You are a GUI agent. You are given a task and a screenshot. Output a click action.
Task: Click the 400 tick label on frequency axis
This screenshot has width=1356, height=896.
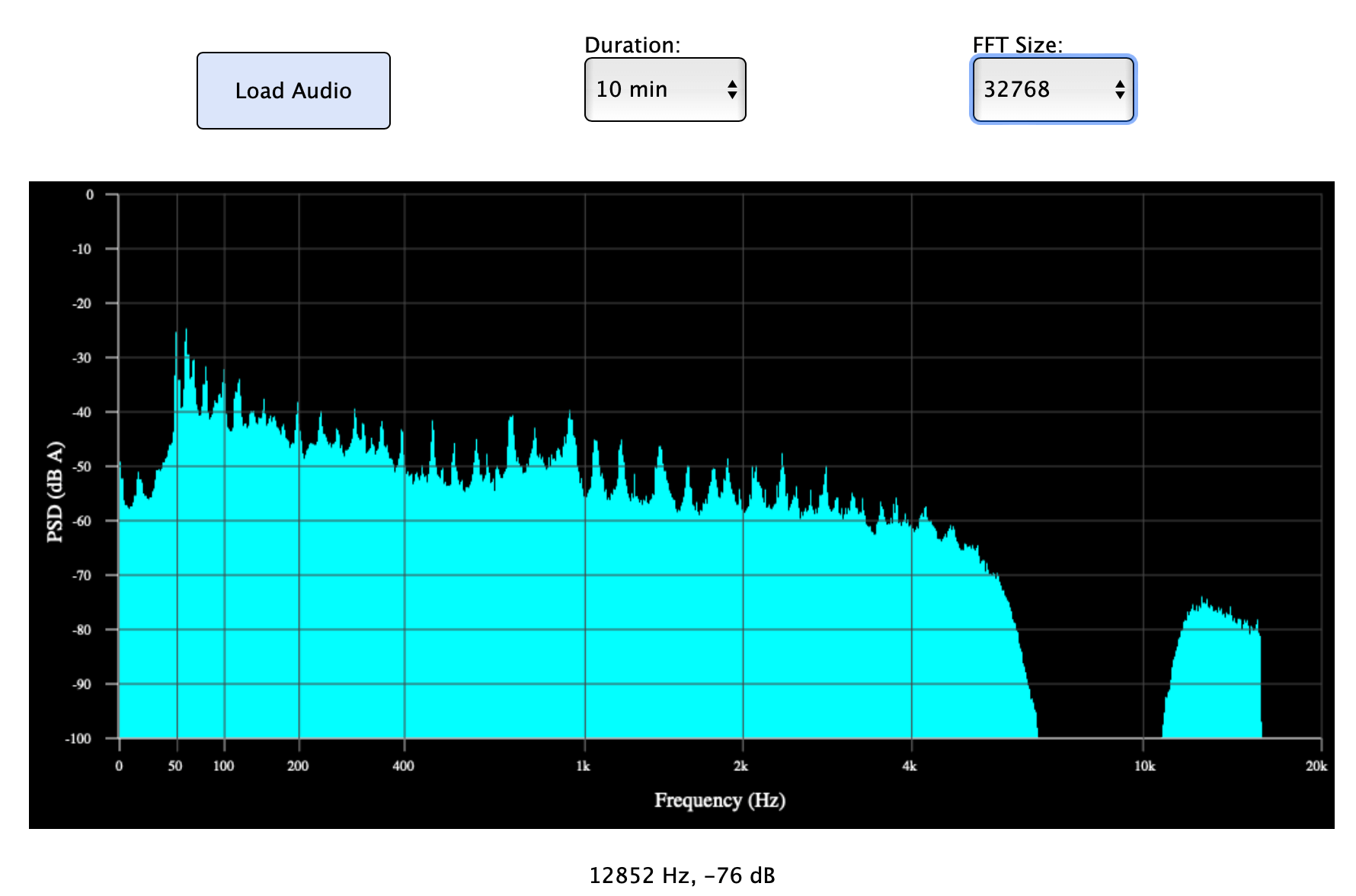click(x=403, y=766)
